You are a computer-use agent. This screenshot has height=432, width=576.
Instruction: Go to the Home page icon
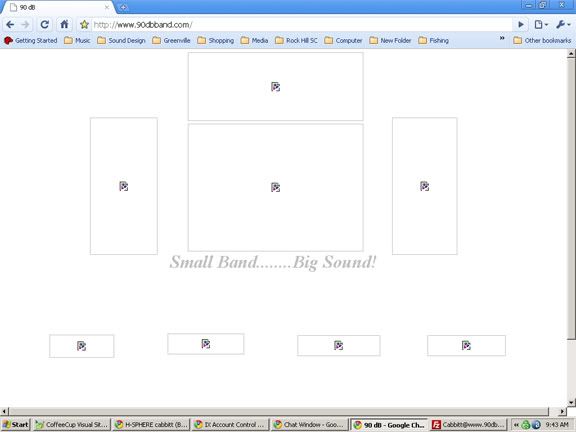pyautogui.click(x=64, y=25)
